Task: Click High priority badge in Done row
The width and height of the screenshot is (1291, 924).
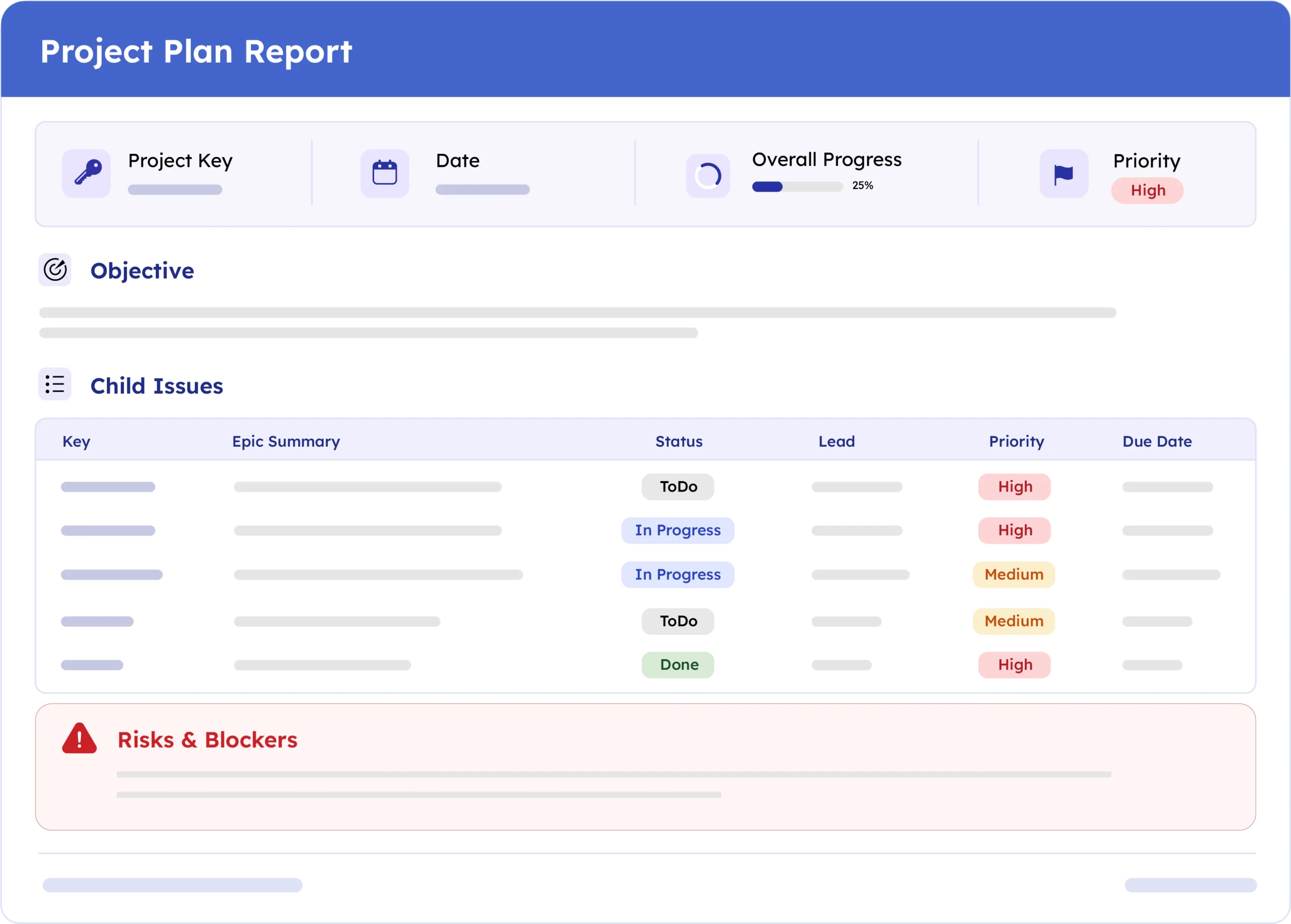Action: point(1014,664)
